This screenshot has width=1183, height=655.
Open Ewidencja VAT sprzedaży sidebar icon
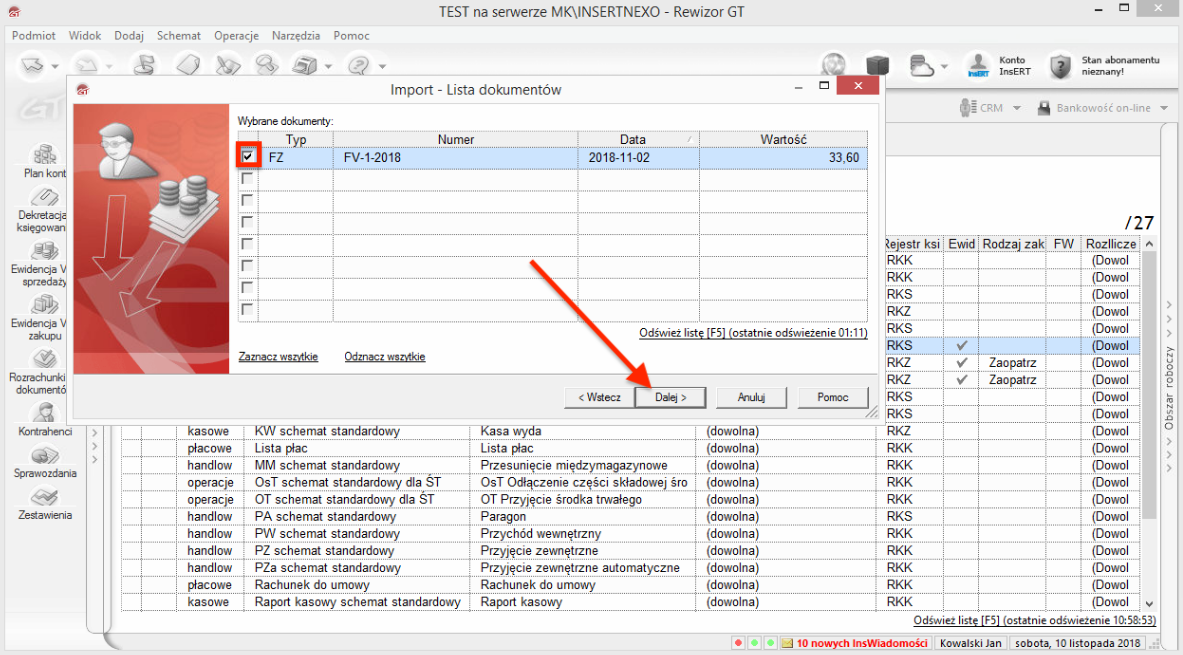(44, 252)
